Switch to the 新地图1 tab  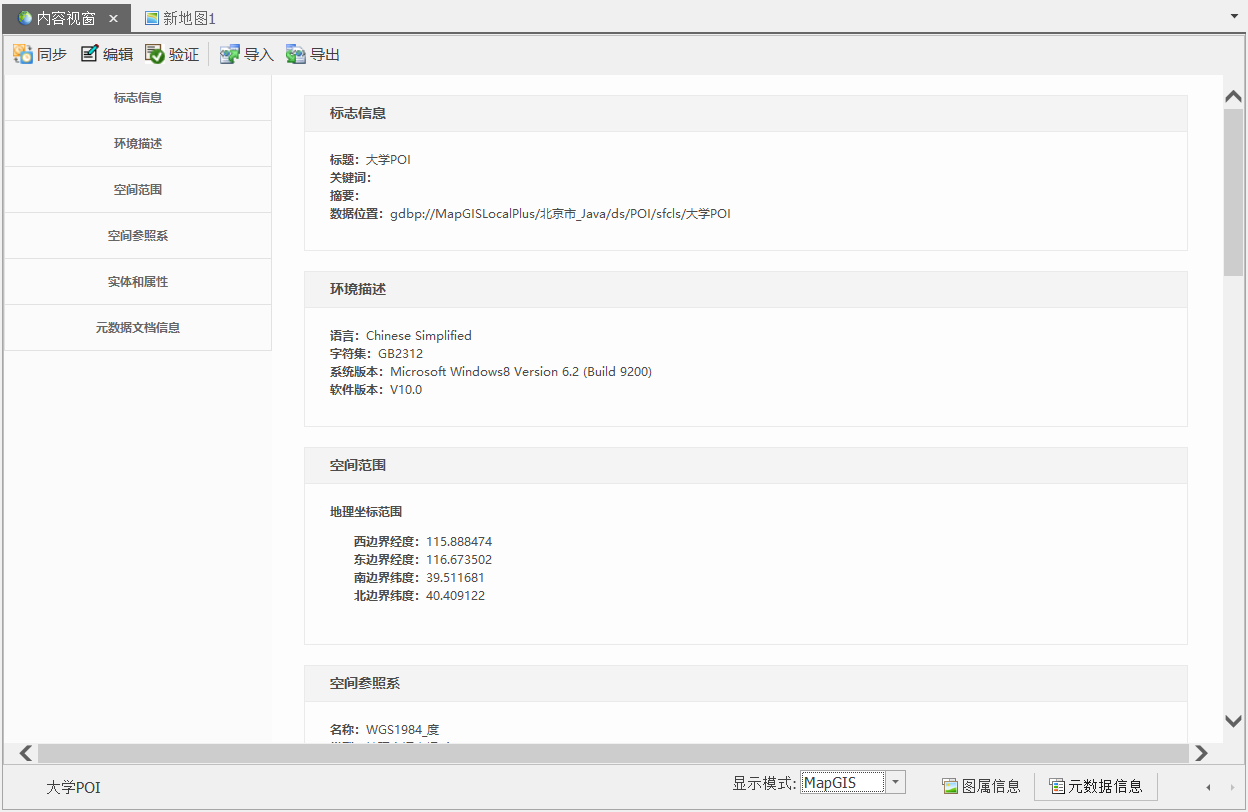(180, 18)
